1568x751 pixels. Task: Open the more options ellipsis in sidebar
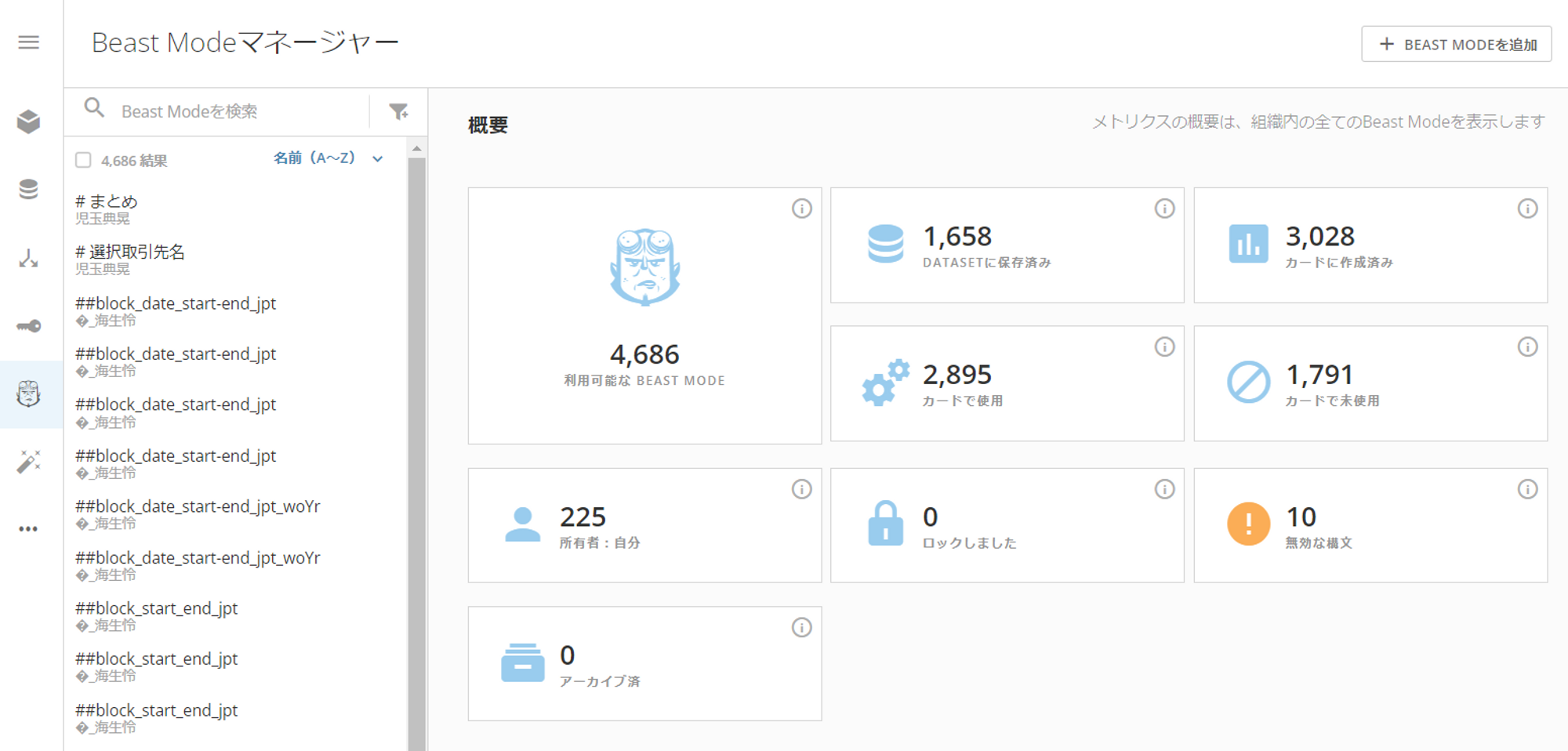tap(29, 529)
